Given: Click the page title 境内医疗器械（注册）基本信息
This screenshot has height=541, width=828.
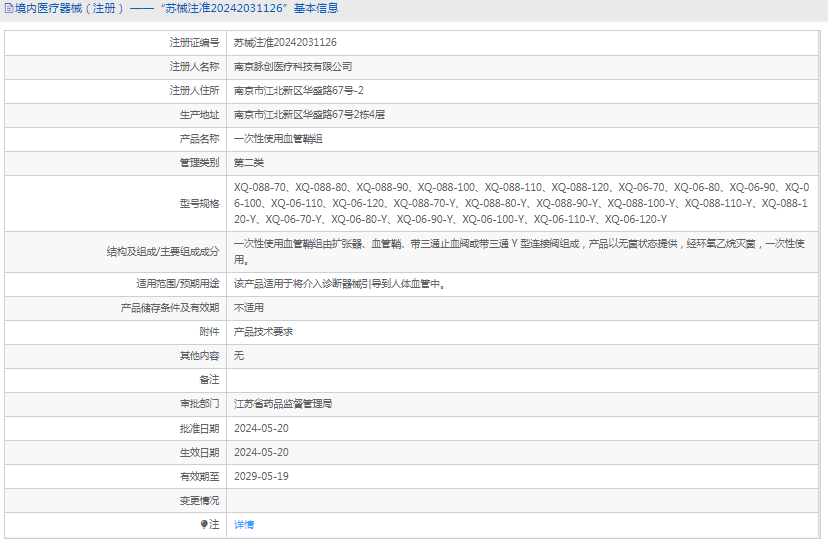Looking at the screenshot, I should (x=177, y=8).
